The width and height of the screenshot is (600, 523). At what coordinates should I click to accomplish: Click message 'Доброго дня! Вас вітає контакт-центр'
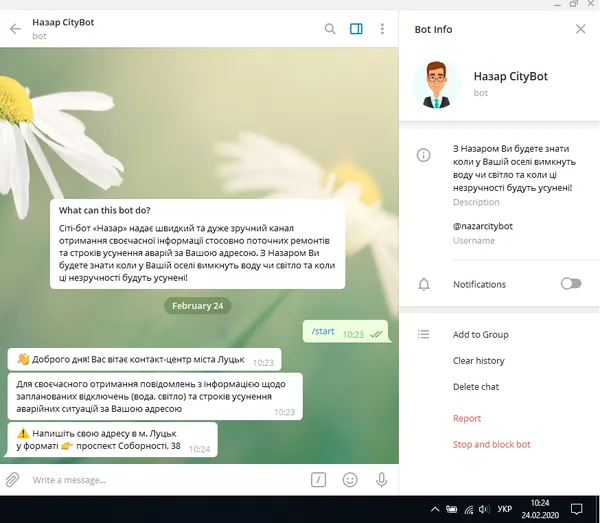pos(144,359)
